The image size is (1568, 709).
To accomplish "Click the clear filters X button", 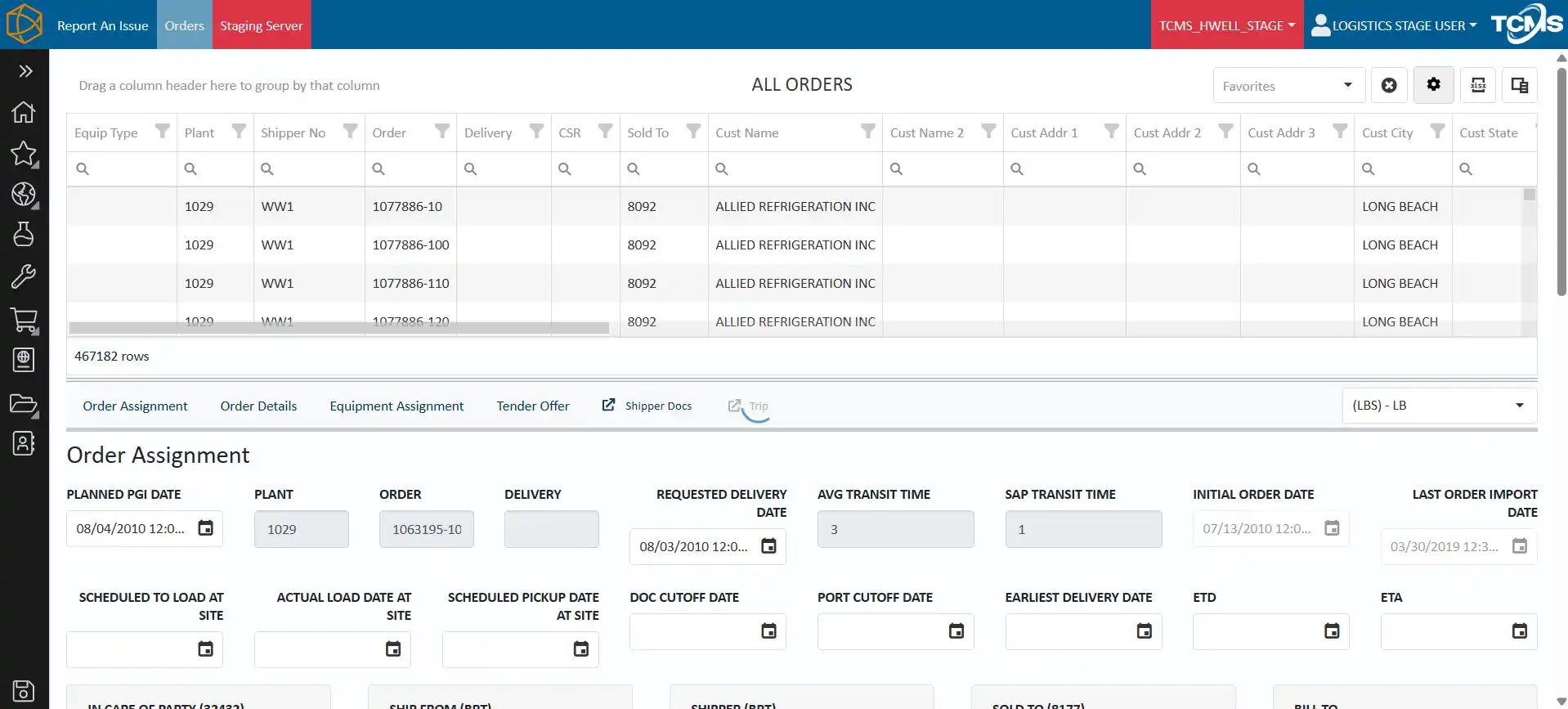I will click(x=1389, y=85).
